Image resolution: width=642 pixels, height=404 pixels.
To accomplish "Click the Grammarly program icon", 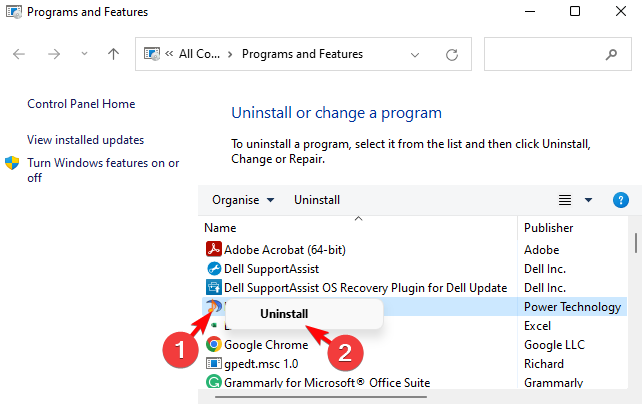I will click(213, 382).
